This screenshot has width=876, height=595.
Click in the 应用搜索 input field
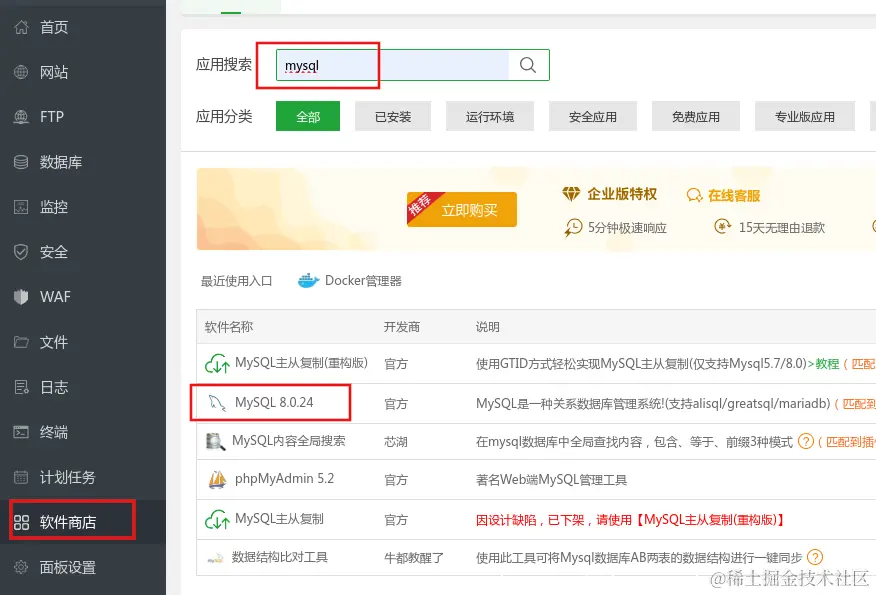[x=392, y=65]
